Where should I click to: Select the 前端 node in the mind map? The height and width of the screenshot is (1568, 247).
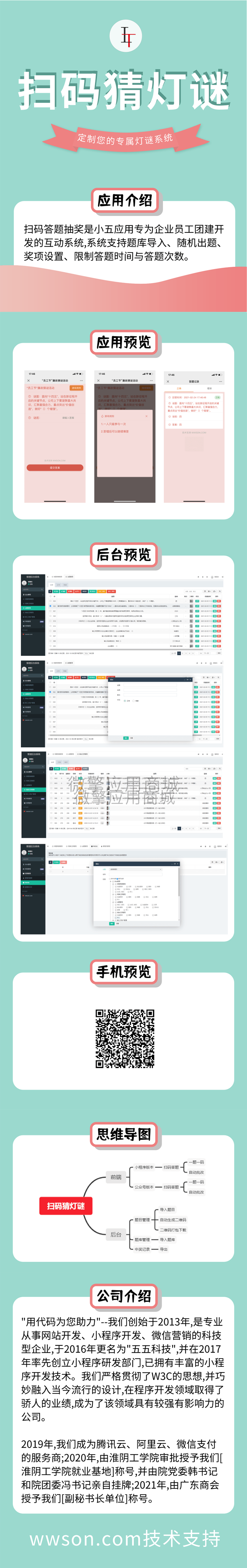click(116, 1177)
